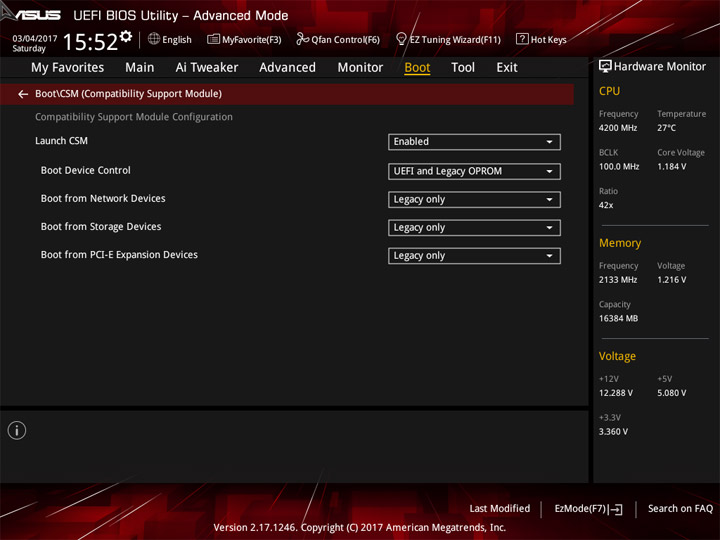Viewport: 720px width, 540px height.
Task: Switch to the Advanced tab
Action: (287, 68)
